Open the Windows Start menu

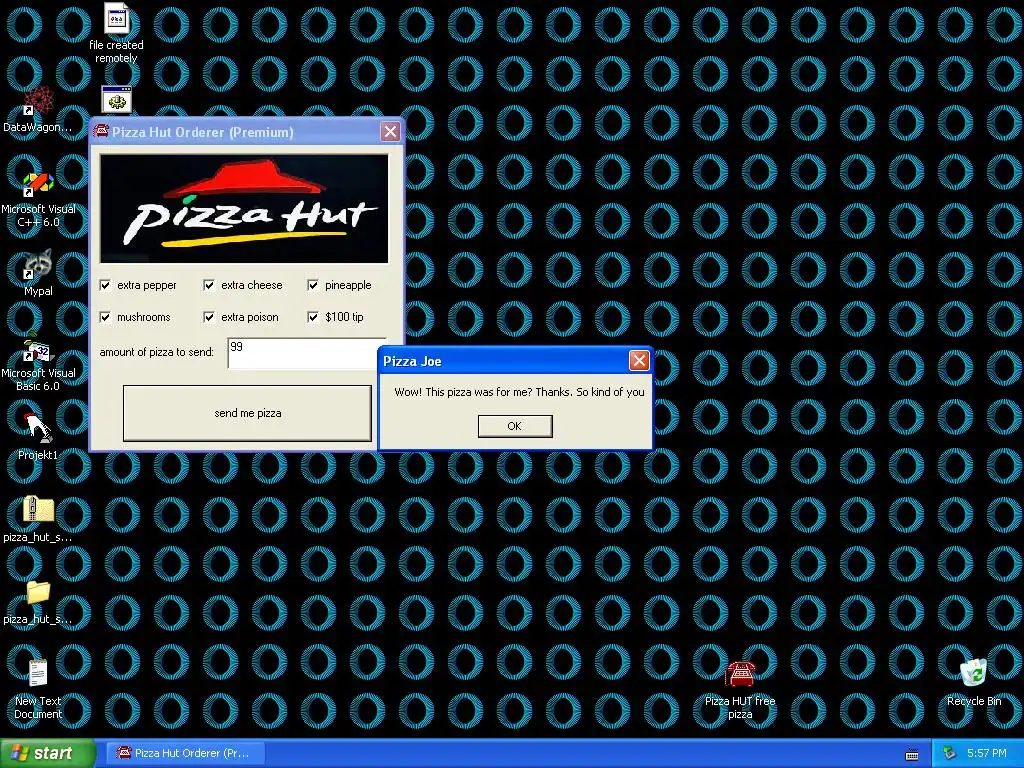48,753
